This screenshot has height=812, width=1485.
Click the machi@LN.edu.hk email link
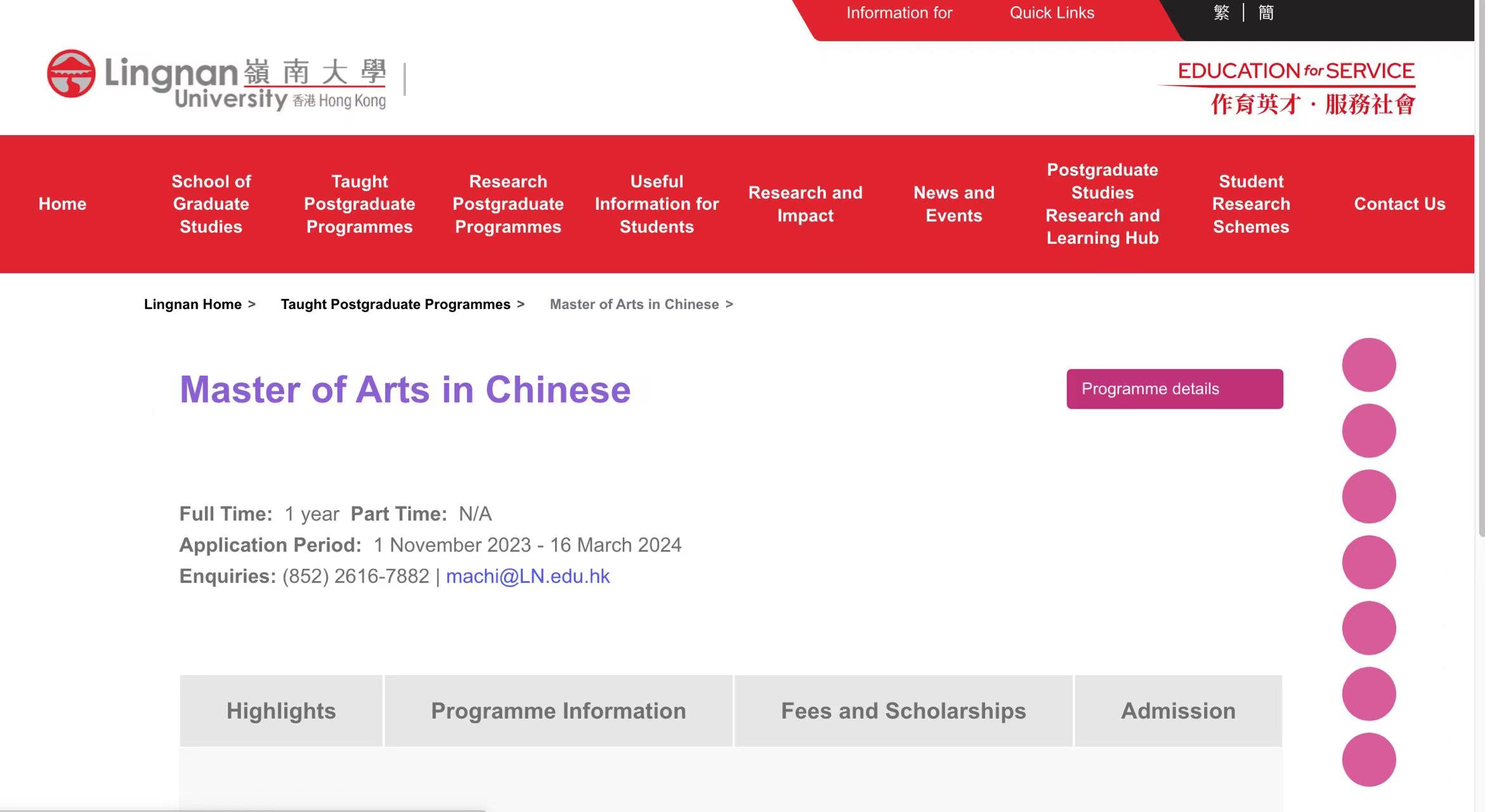click(x=527, y=576)
